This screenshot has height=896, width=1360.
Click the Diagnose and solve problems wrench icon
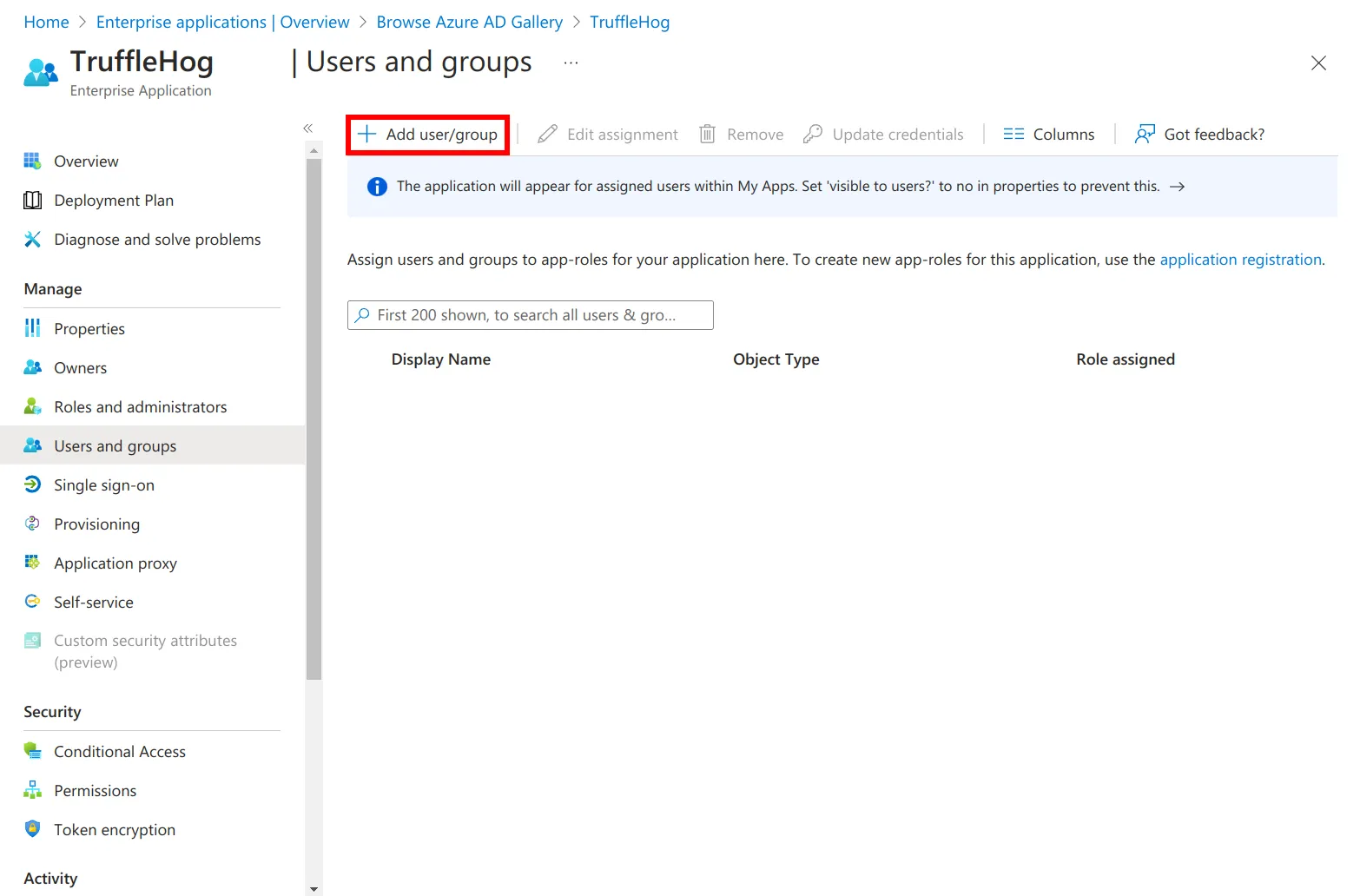coord(32,240)
